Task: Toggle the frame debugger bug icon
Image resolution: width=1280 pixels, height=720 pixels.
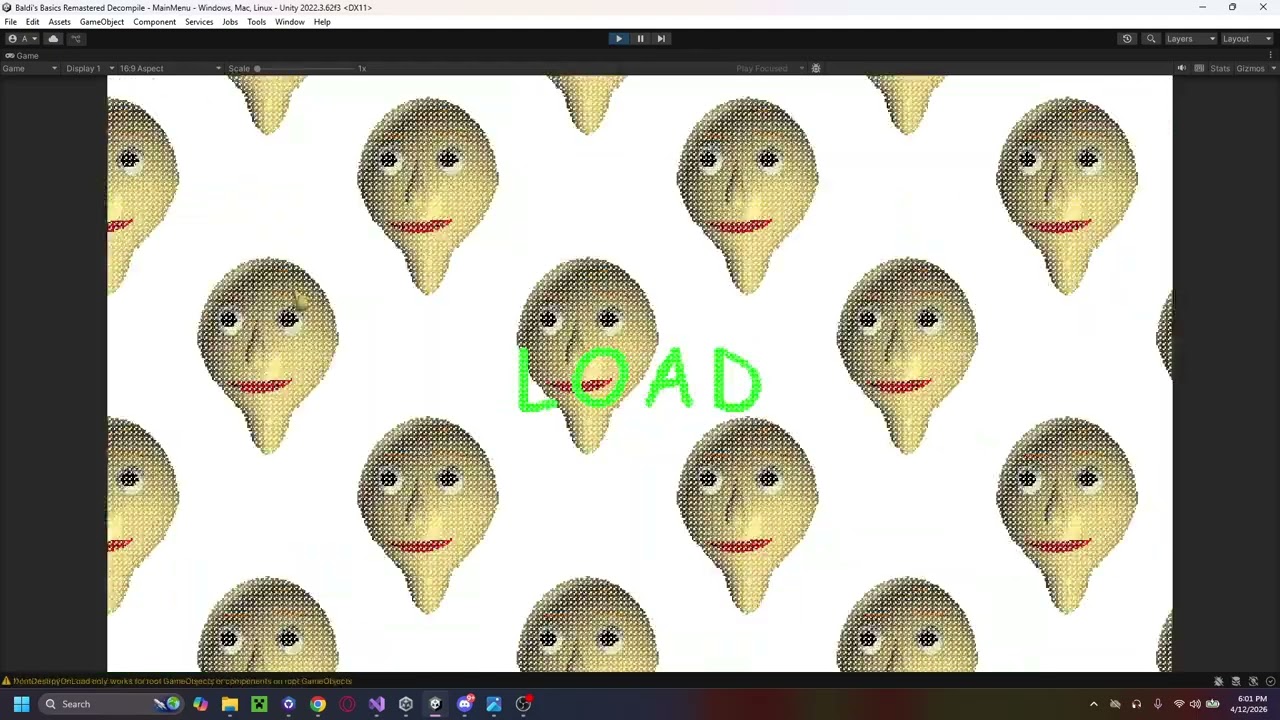Action: point(816,68)
